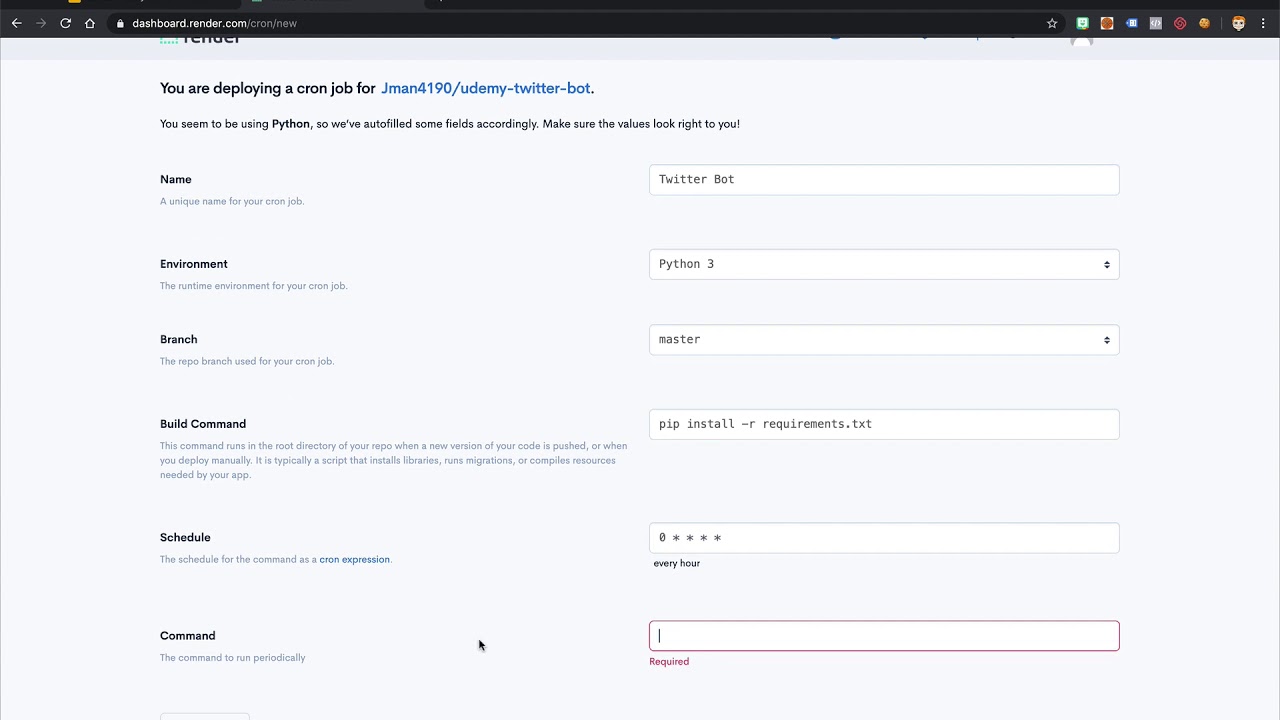Open the cookie extension icon

pyautogui.click(x=1204, y=23)
